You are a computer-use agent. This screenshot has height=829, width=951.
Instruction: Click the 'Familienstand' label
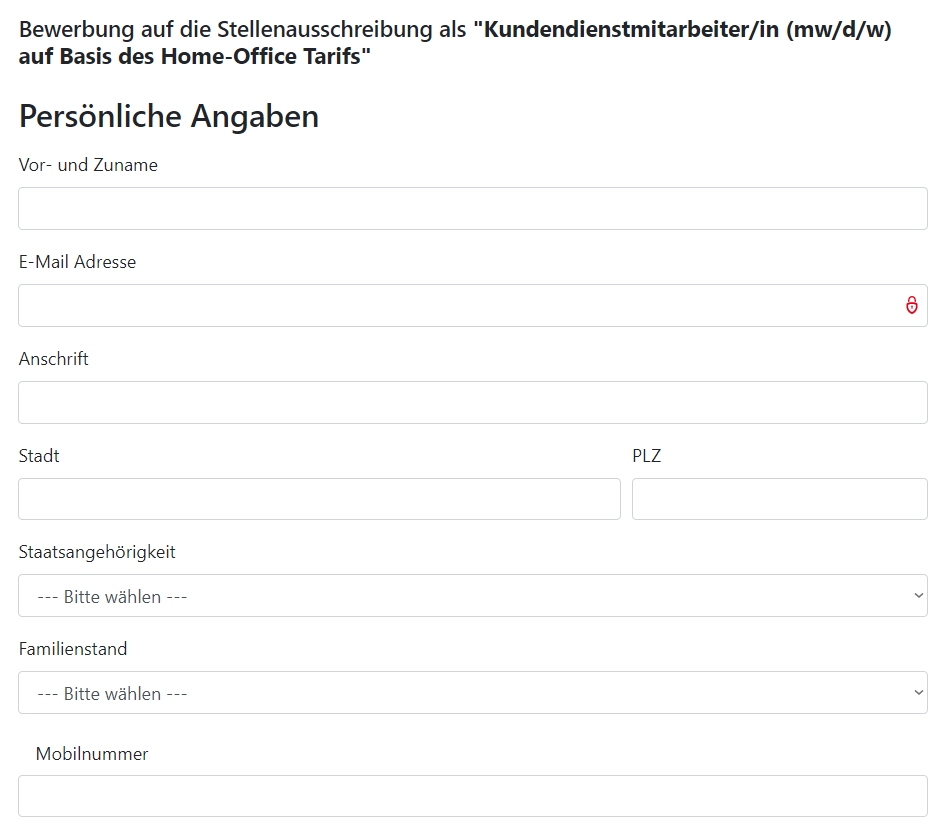[x=73, y=649]
